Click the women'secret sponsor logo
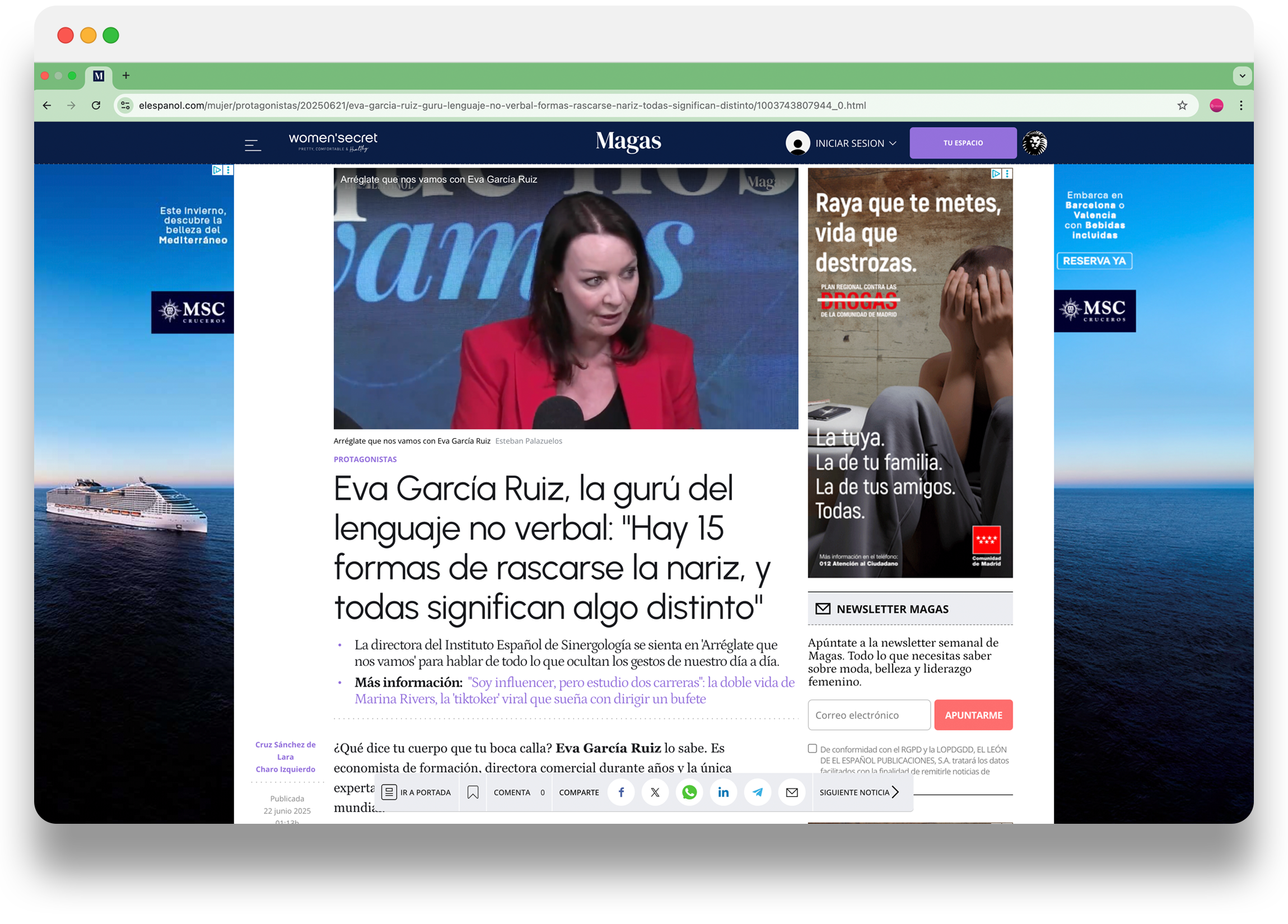The height and width of the screenshot is (924, 1288). click(x=333, y=142)
